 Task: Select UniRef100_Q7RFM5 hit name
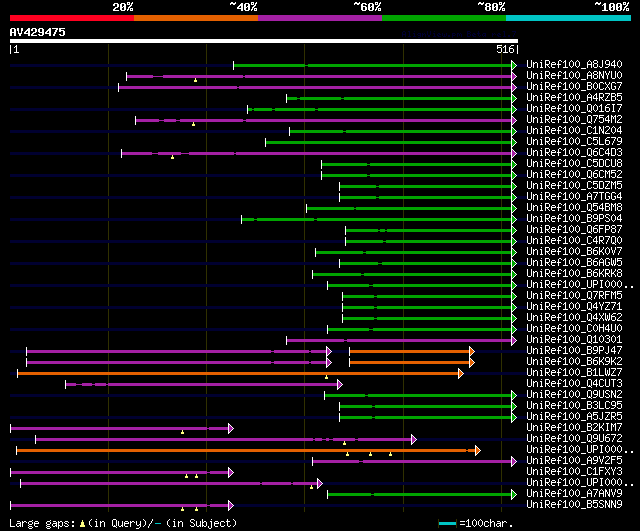(574, 296)
